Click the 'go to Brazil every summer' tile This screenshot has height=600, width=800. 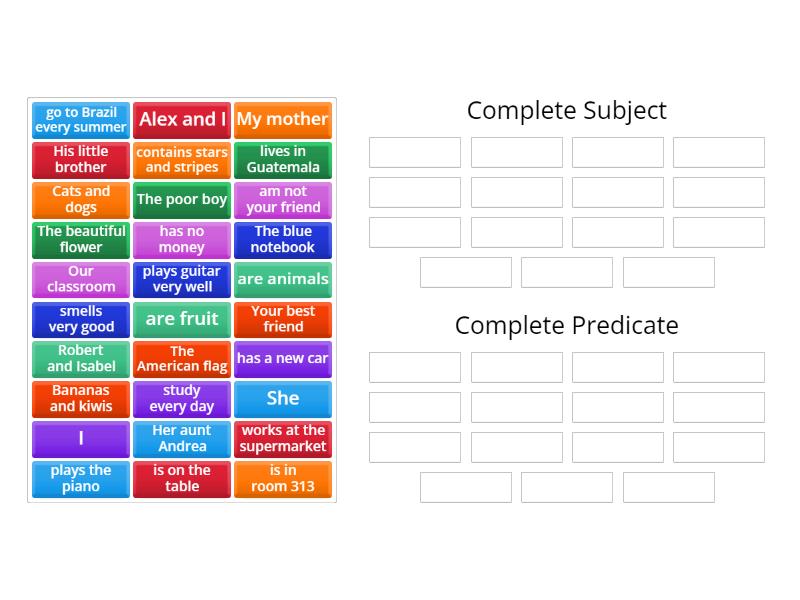81,120
